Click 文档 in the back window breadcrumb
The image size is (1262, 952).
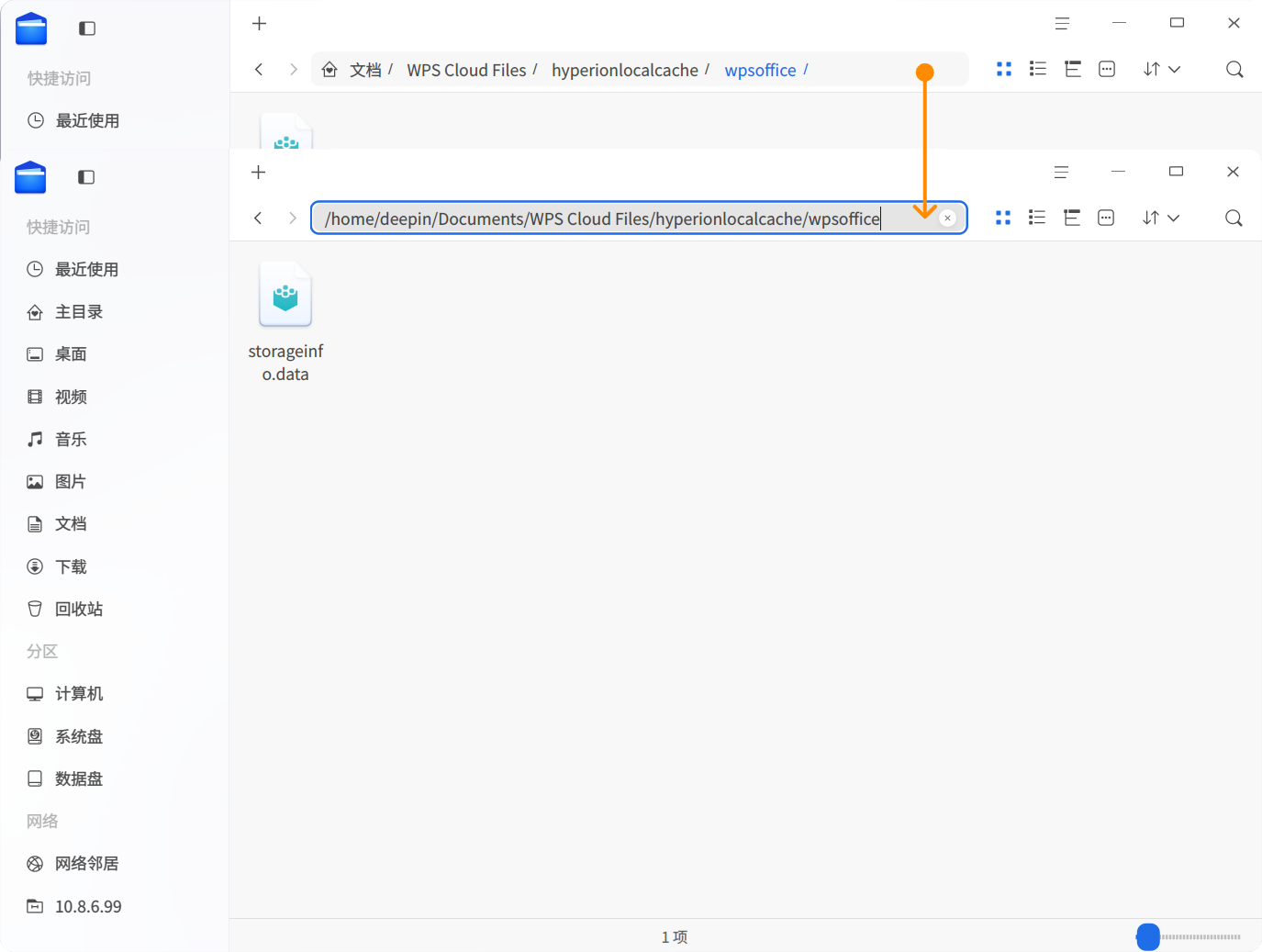click(365, 70)
